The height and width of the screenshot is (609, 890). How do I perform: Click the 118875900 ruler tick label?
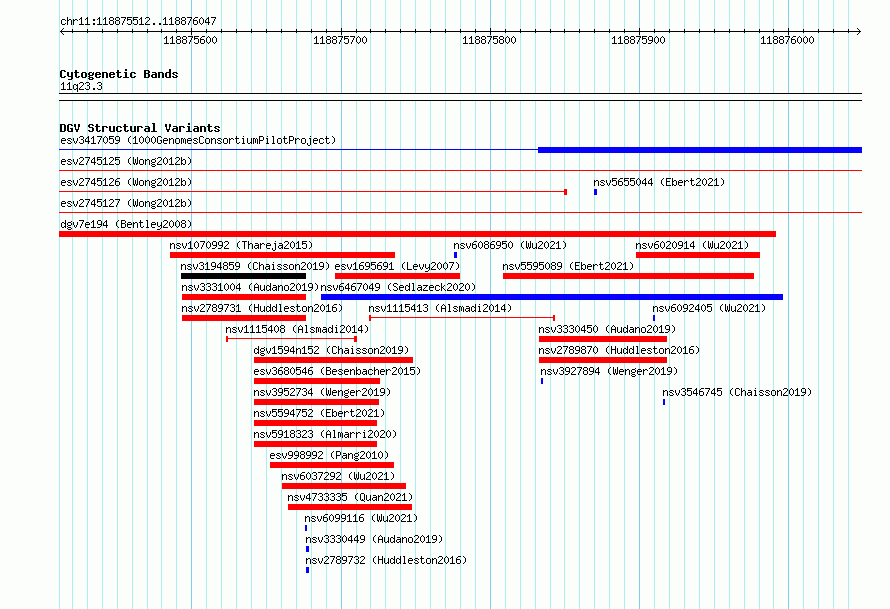click(638, 40)
